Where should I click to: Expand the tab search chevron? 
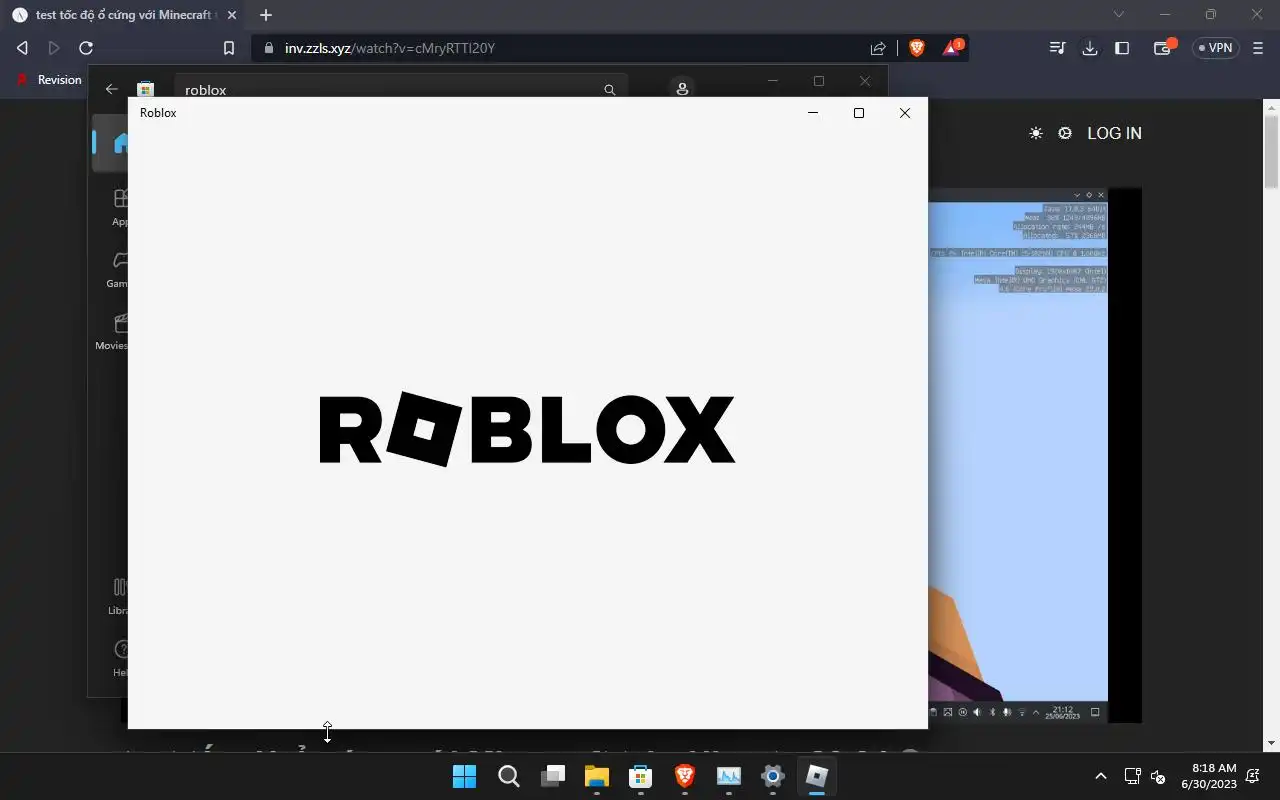pyautogui.click(x=1119, y=15)
